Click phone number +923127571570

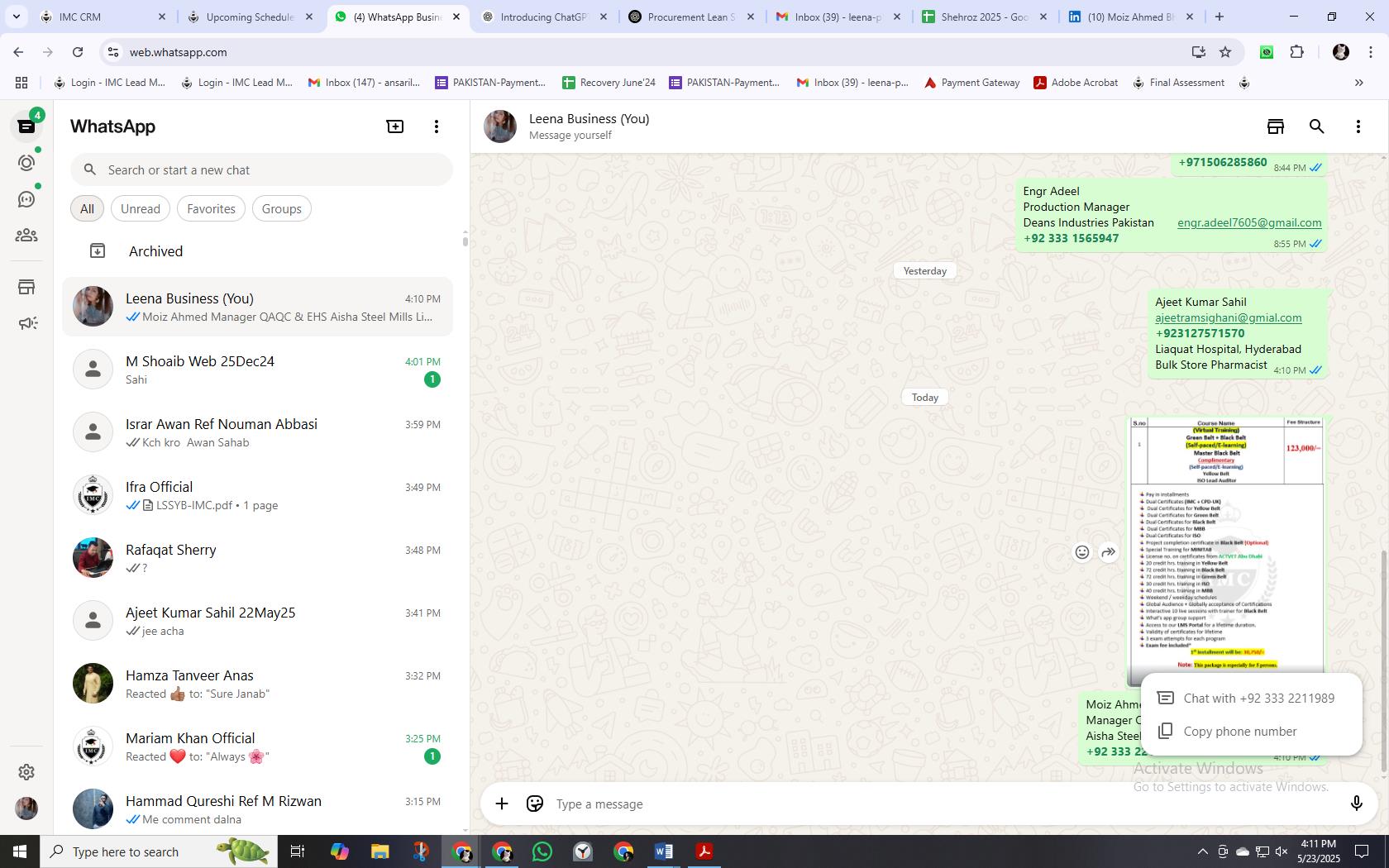(1200, 333)
